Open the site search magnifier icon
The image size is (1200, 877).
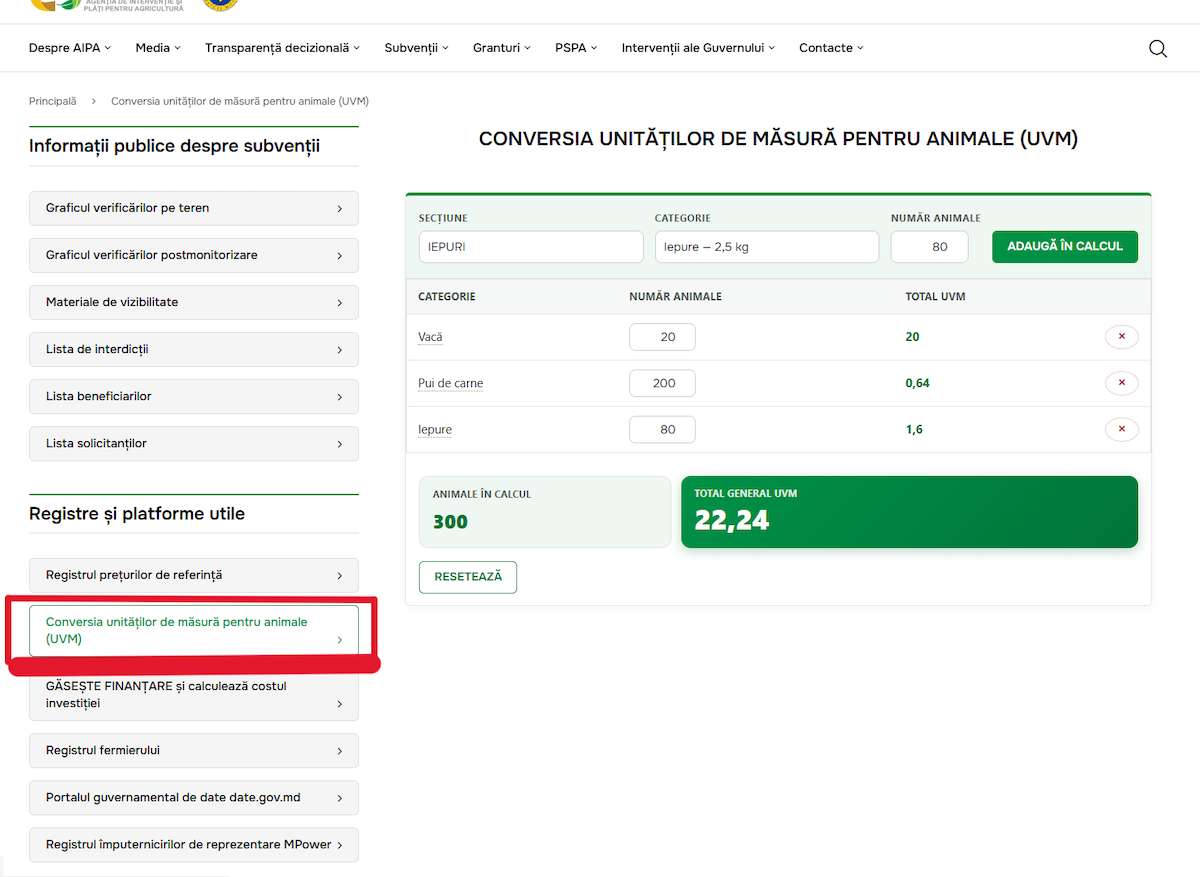pos(1158,48)
